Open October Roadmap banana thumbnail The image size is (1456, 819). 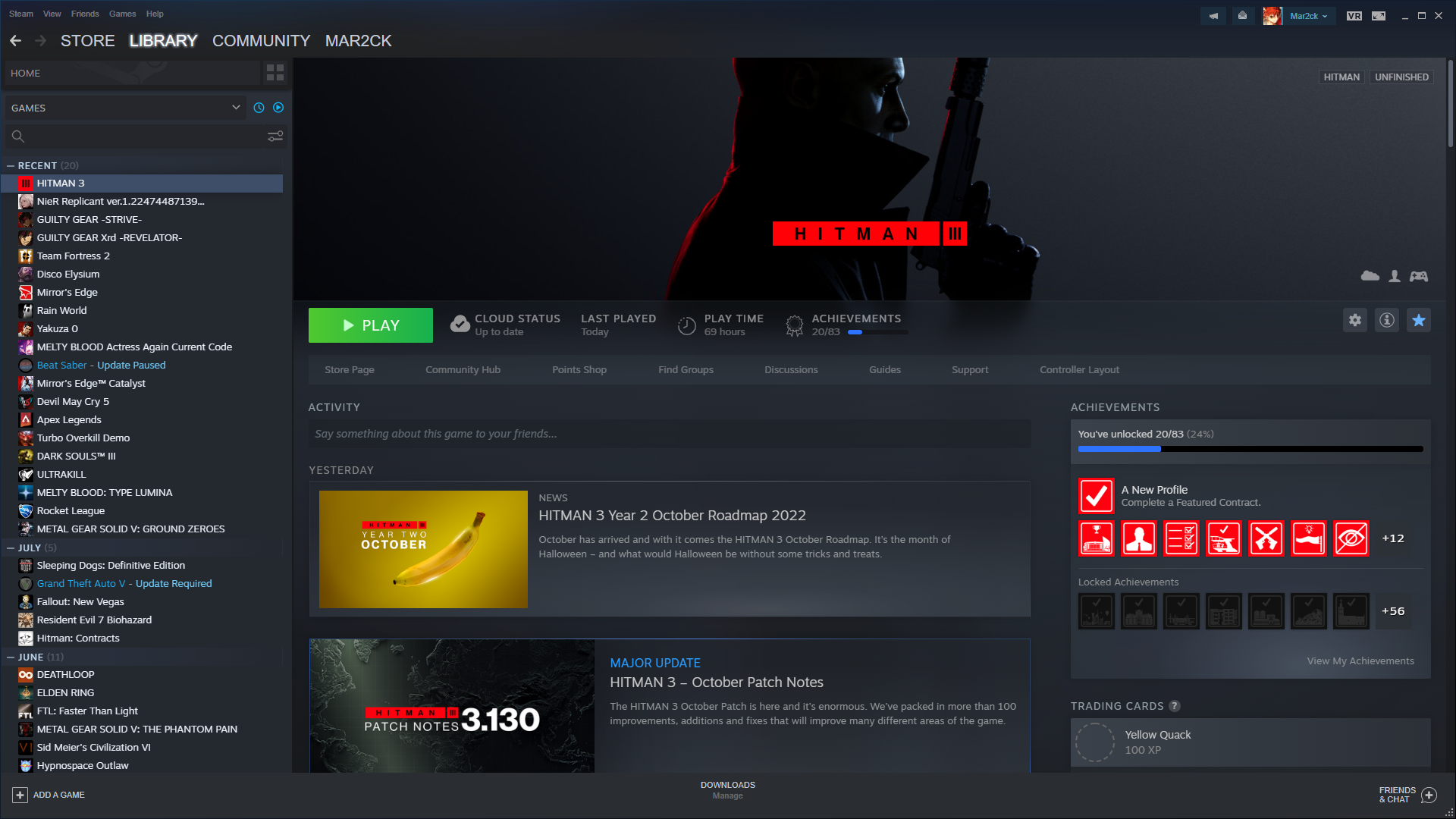423,549
